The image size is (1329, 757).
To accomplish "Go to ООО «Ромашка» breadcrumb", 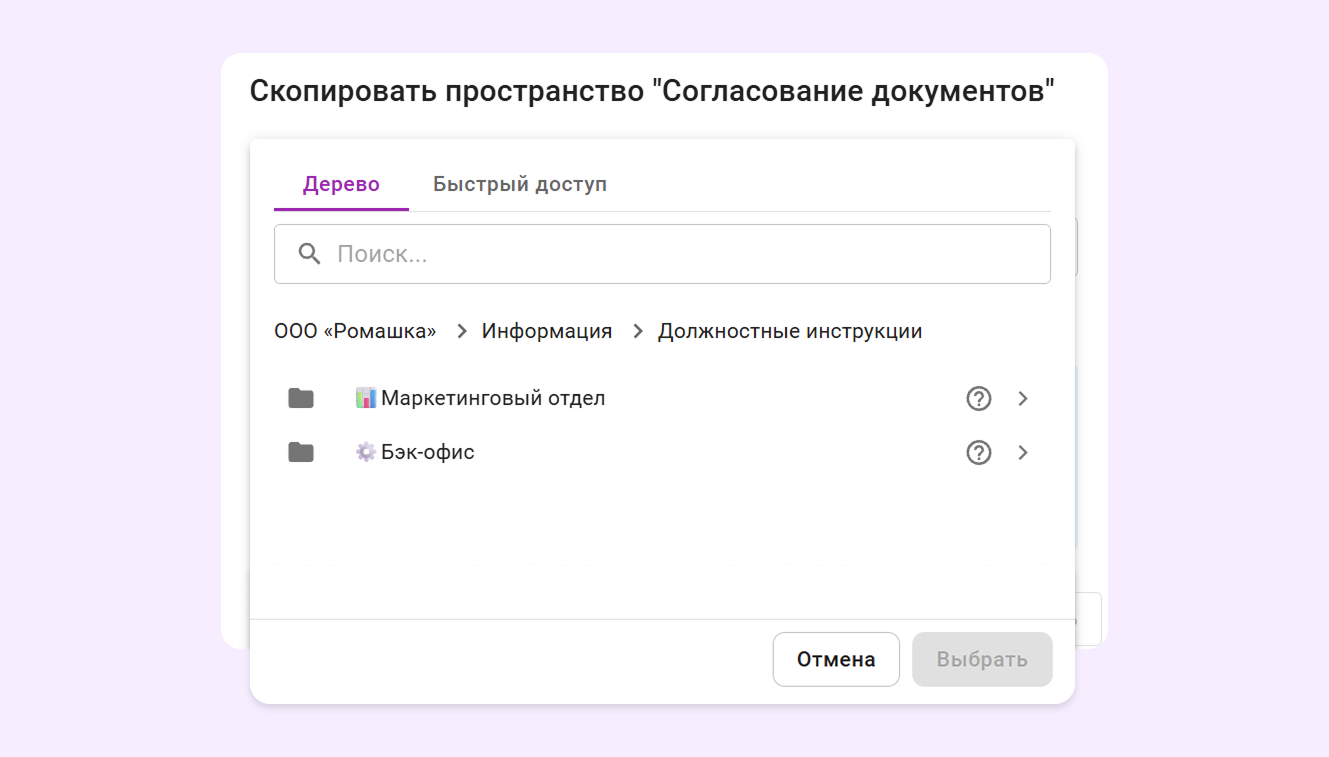I will [x=355, y=331].
